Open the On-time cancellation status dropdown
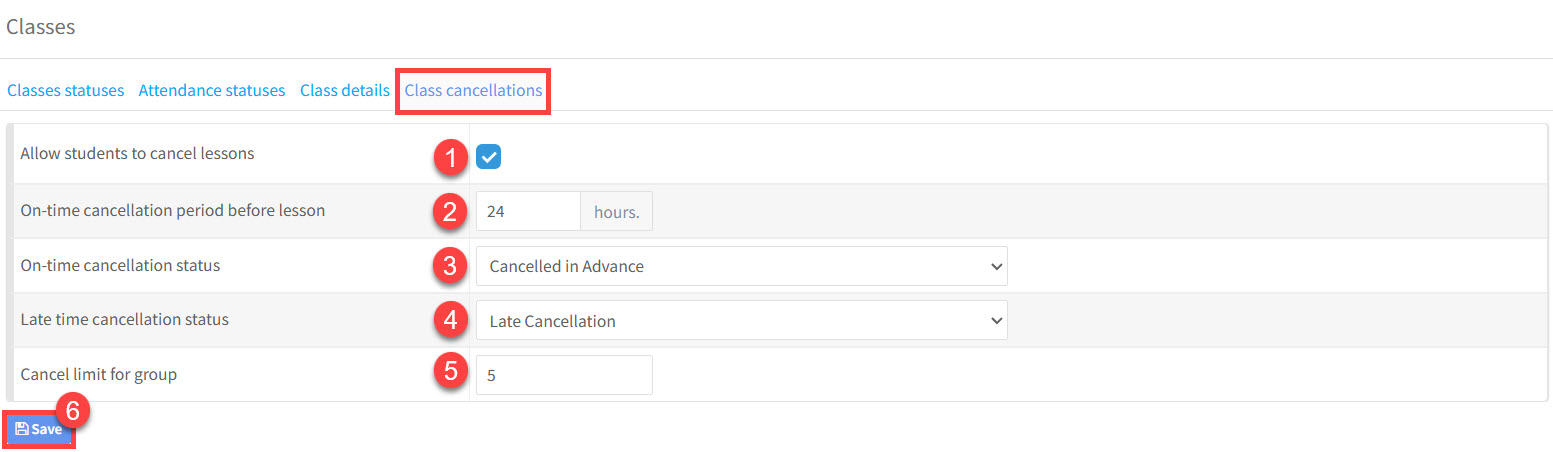 click(x=741, y=266)
